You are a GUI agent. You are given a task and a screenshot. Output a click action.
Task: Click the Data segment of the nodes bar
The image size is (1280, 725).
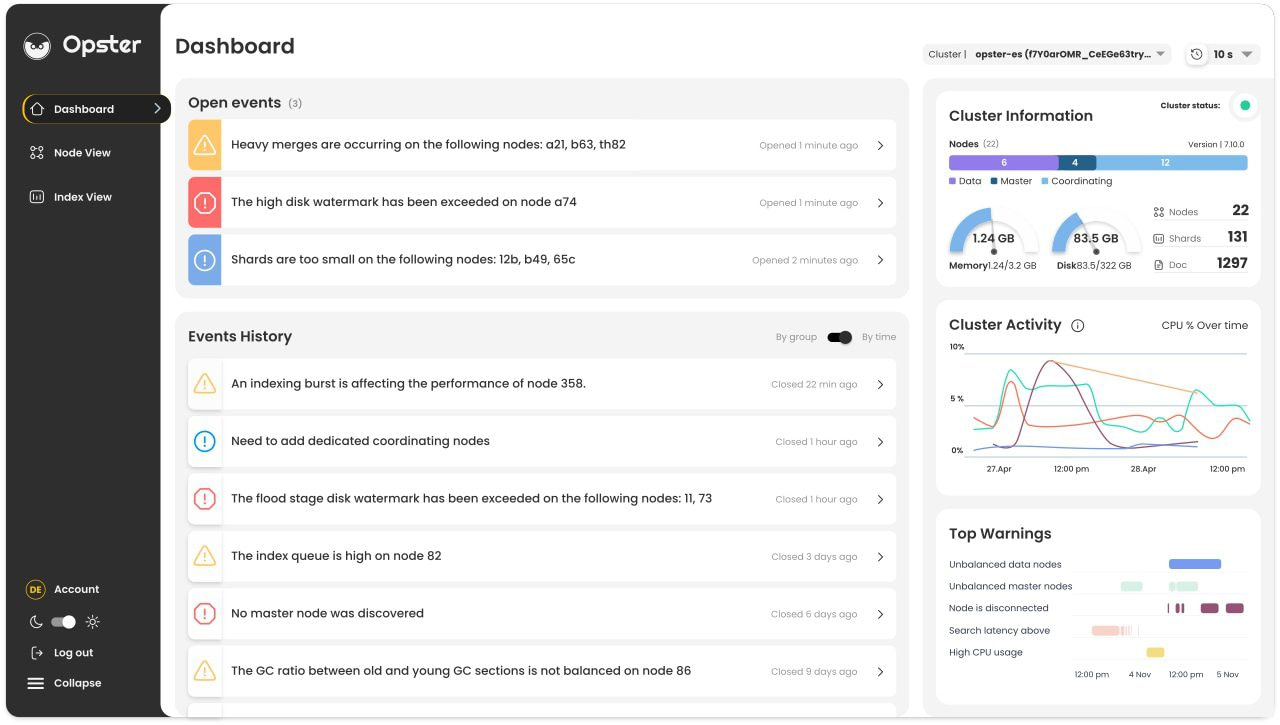tap(1003, 162)
